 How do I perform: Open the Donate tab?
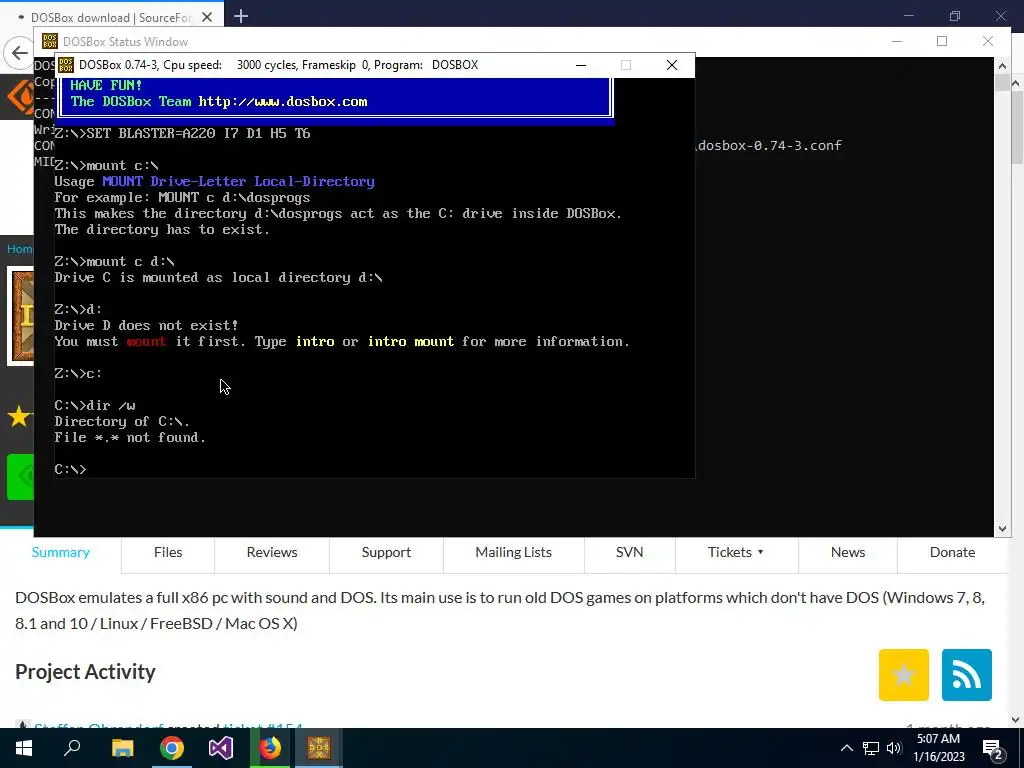(952, 552)
